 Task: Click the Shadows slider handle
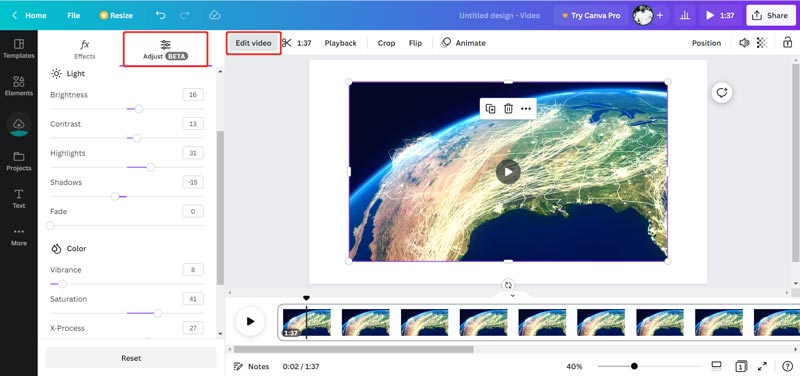[x=115, y=196]
